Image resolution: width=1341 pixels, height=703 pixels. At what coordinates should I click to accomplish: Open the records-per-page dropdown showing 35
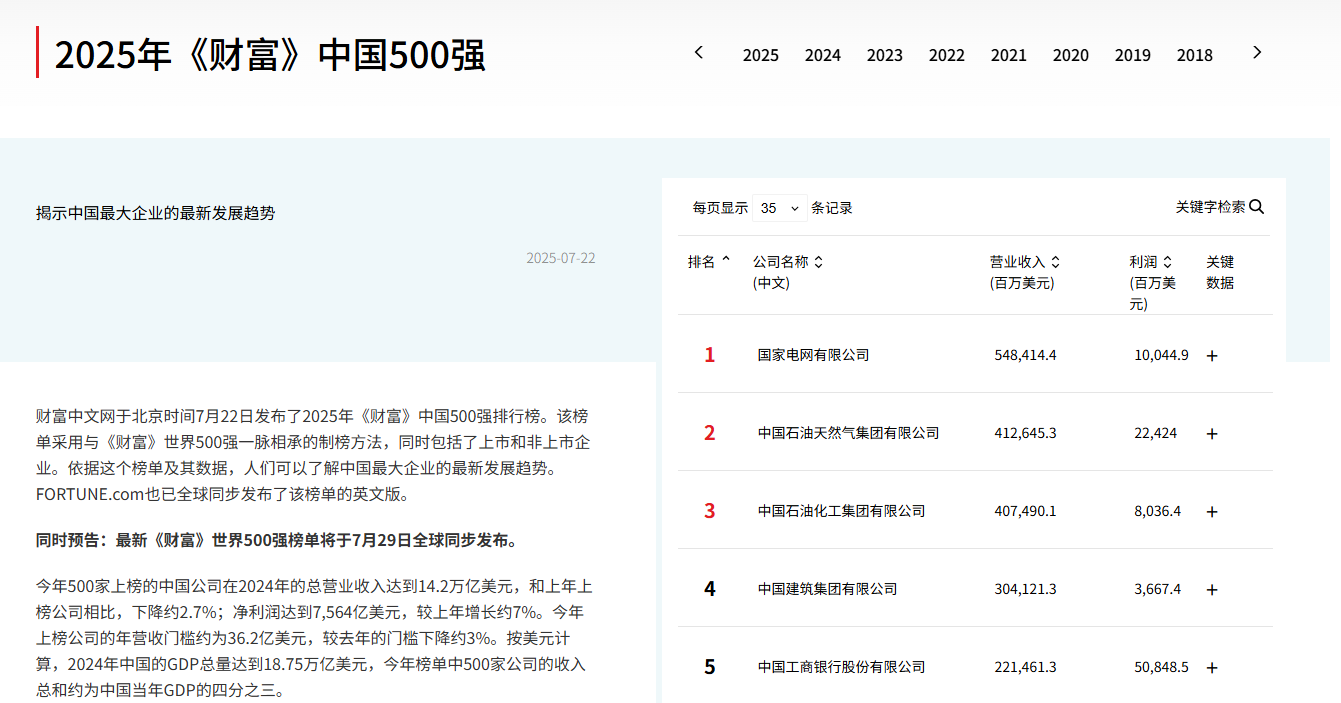click(x=780, y=208)
